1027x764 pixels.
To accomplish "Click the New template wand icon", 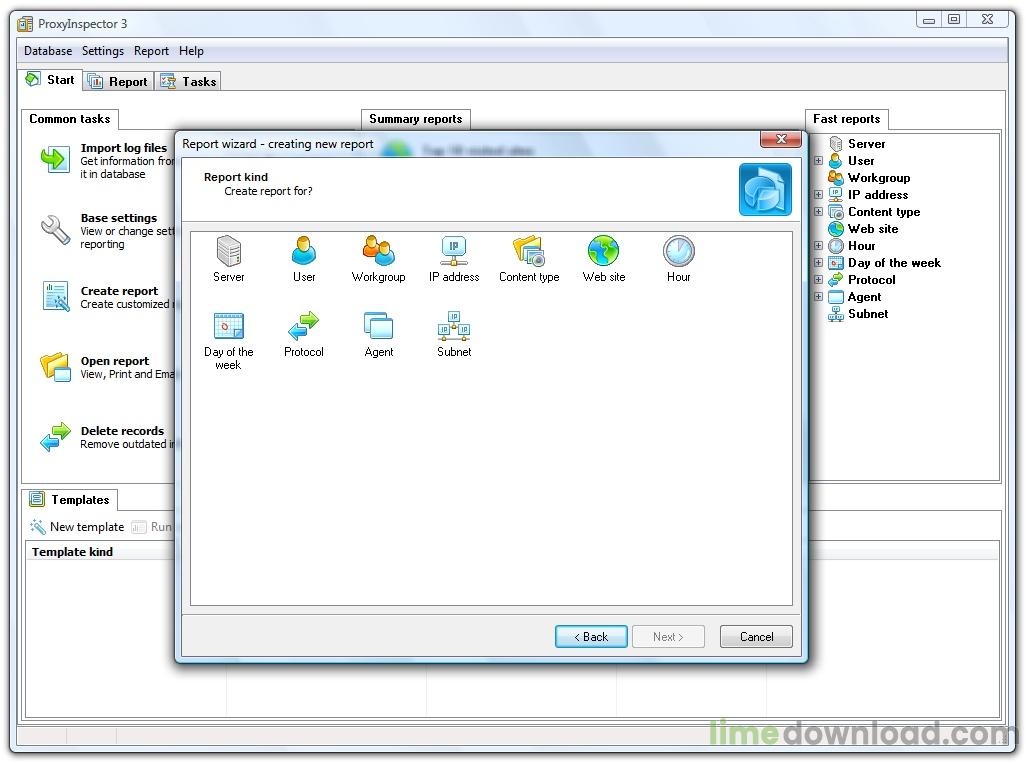I will point(37,526).
